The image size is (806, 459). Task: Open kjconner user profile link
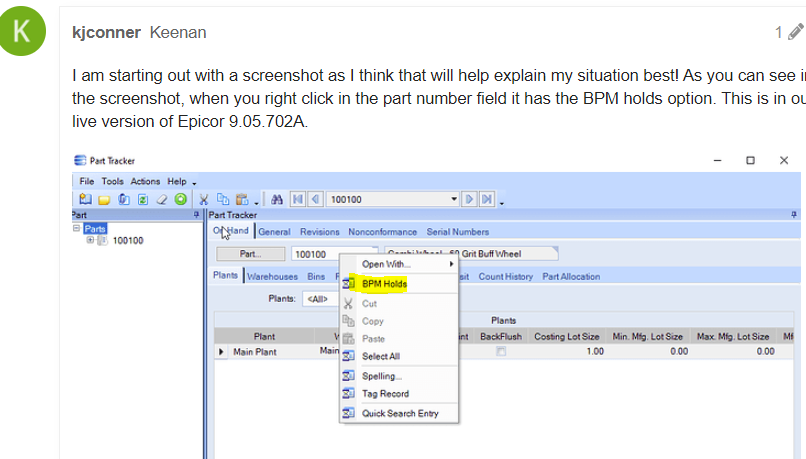click(x=106, y=32)
